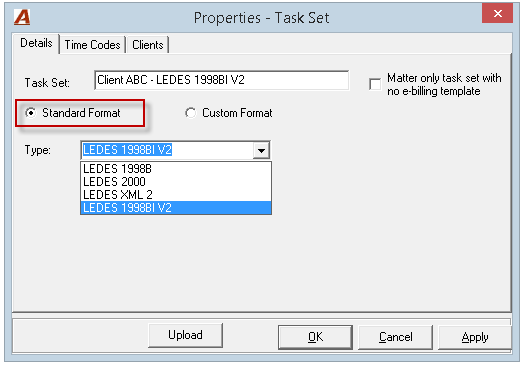Screen dimensions: 523x365
Task: Switch to the Time Codes tab
Action: [x=92, y=45]
